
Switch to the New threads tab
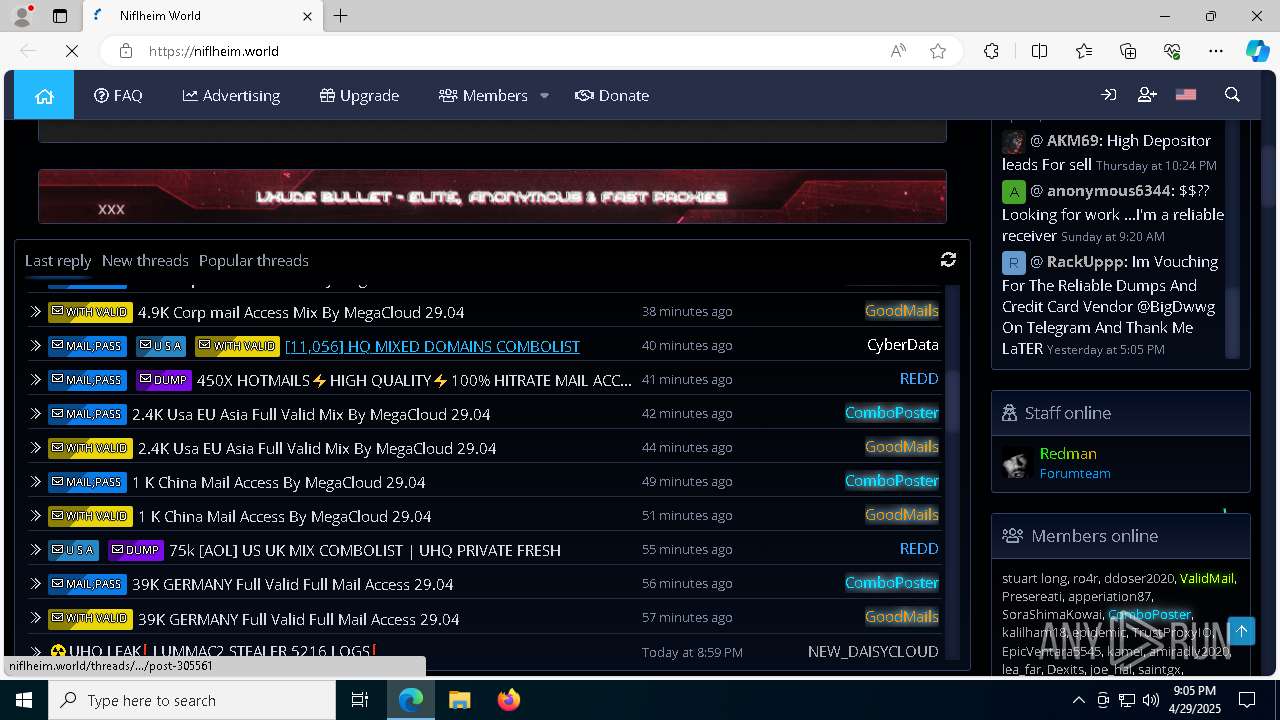click(x=145, y=260)
